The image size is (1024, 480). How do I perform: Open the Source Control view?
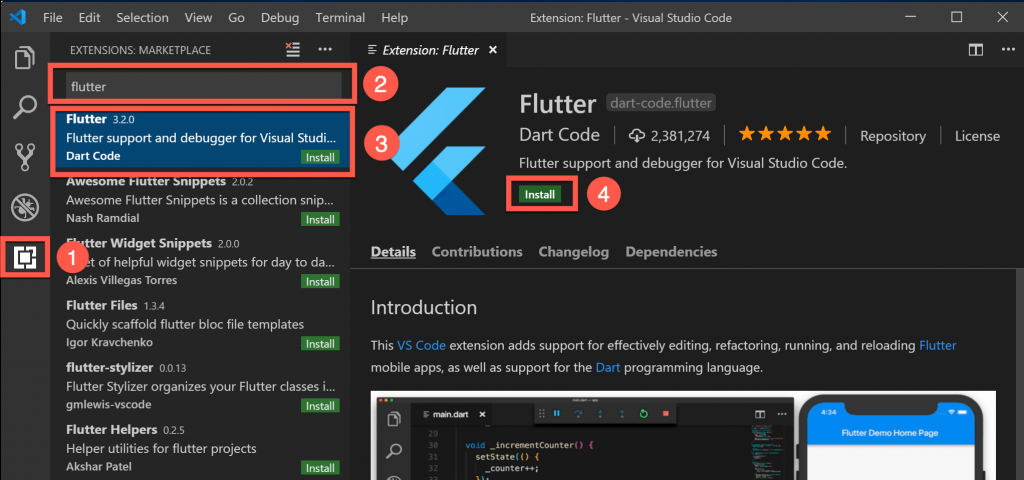[x=24, y=156]
